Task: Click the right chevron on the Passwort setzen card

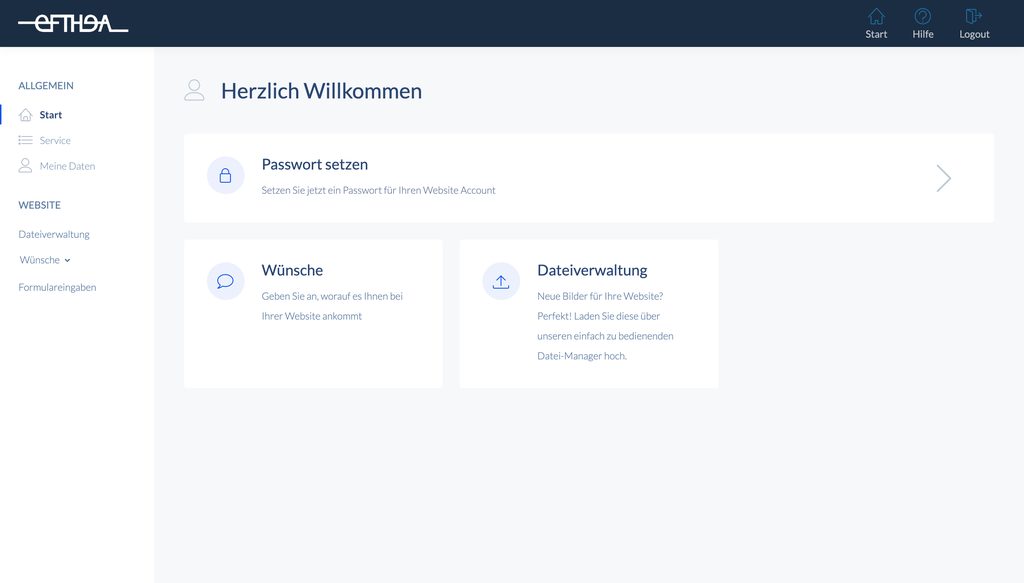Action: (943, 178)
